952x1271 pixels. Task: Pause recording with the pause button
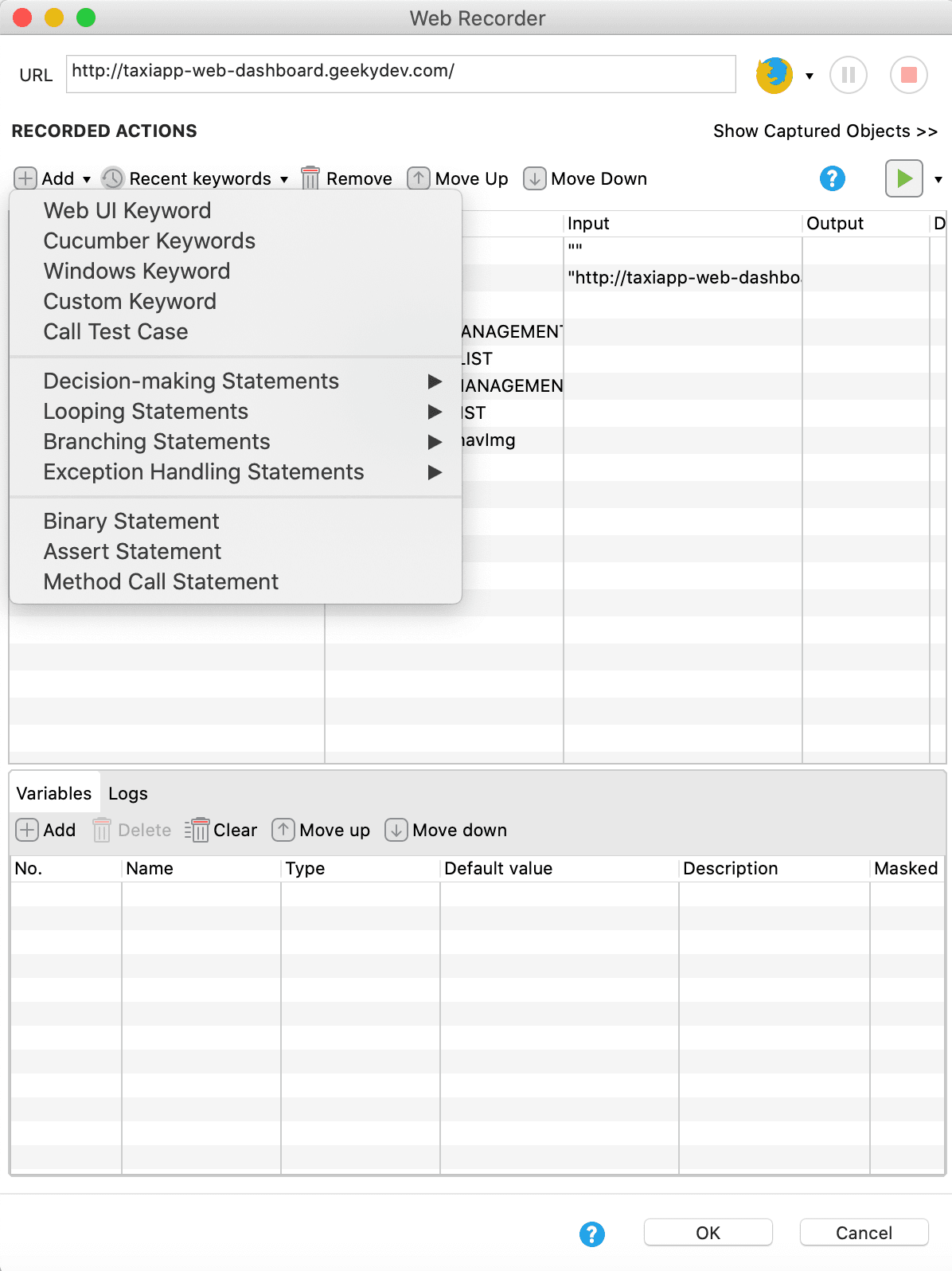pyautogui.click(x=848, y=76)
